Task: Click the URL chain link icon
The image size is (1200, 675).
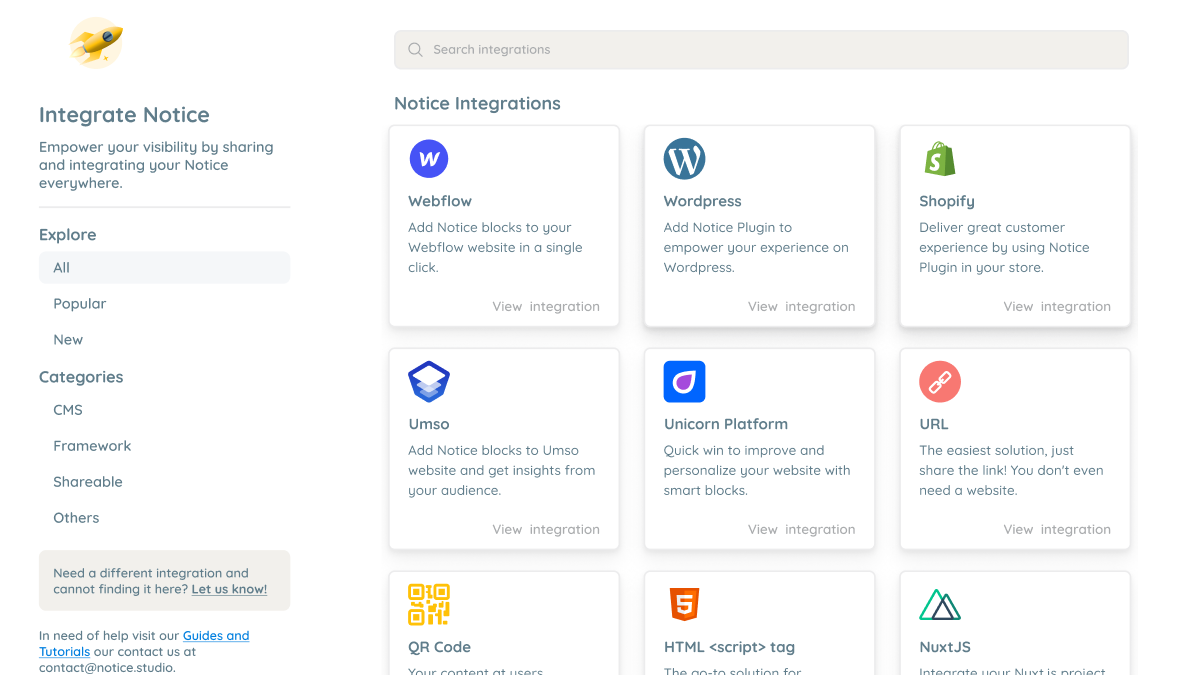Action: click(x=940, y=382)
